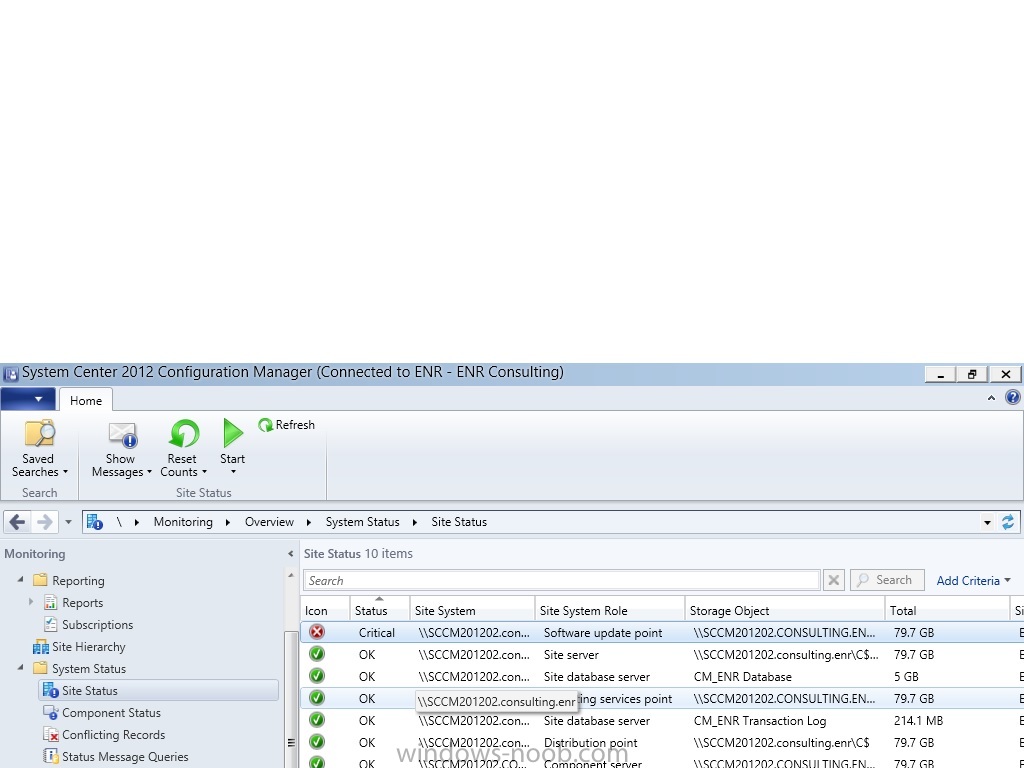Screen dimensions: 1024x768
Task: Open the blue application menu button
Action: 27,398
